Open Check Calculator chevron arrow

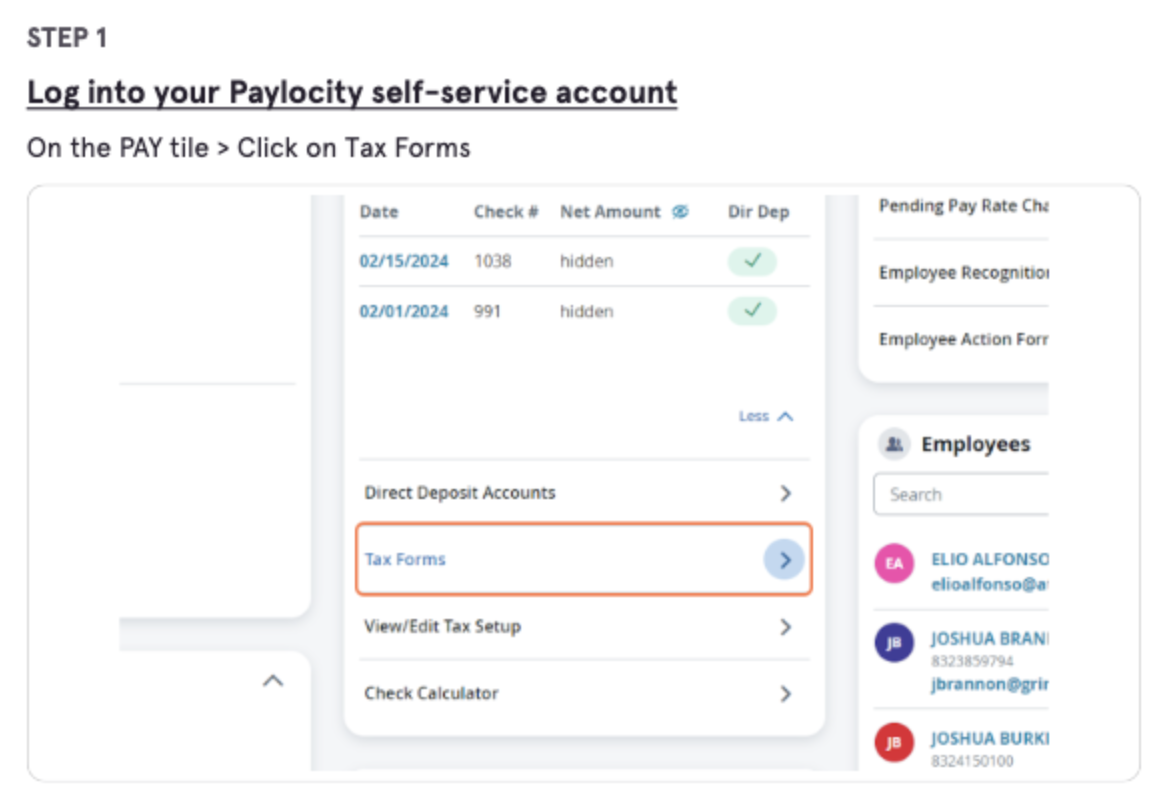pos(786,694)
